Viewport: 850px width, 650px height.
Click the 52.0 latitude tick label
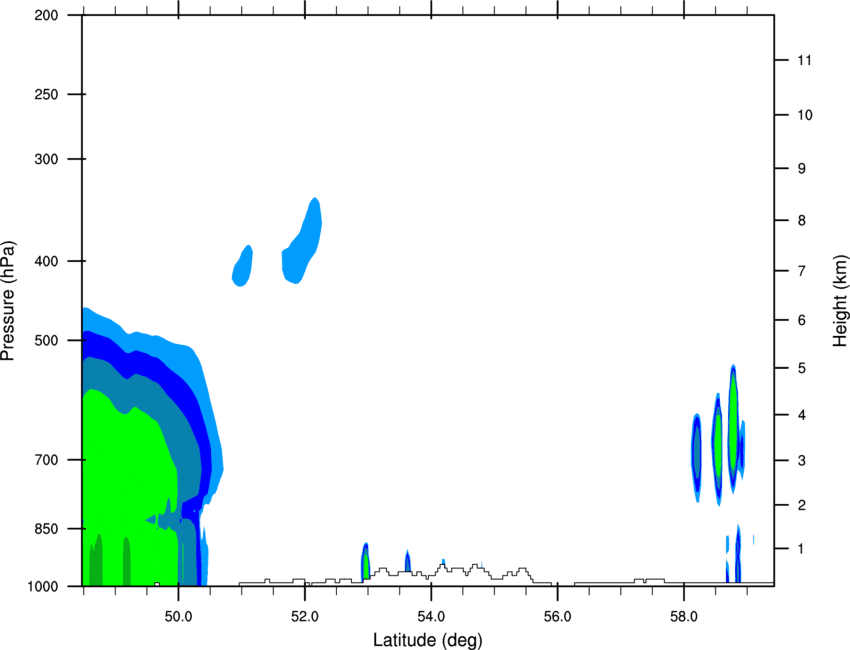tap(305, 616)
